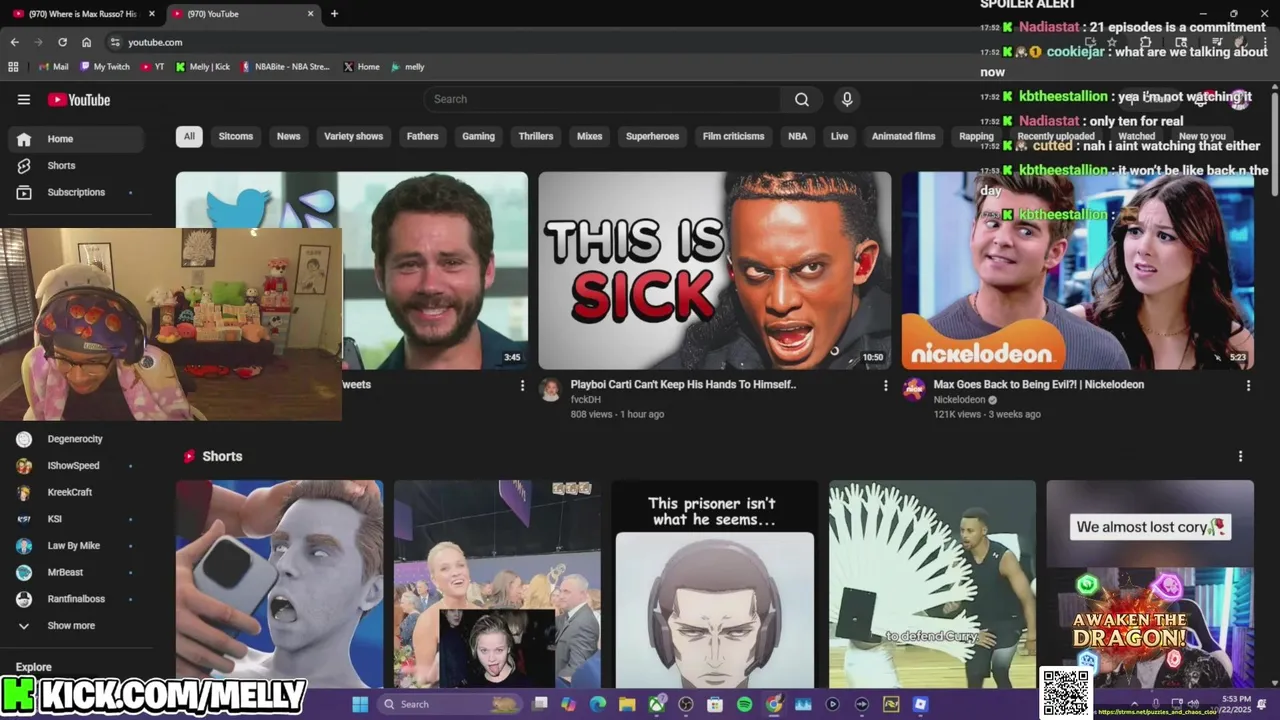
Task: Go back with browser back arrow
Action: tap(14, 42)
